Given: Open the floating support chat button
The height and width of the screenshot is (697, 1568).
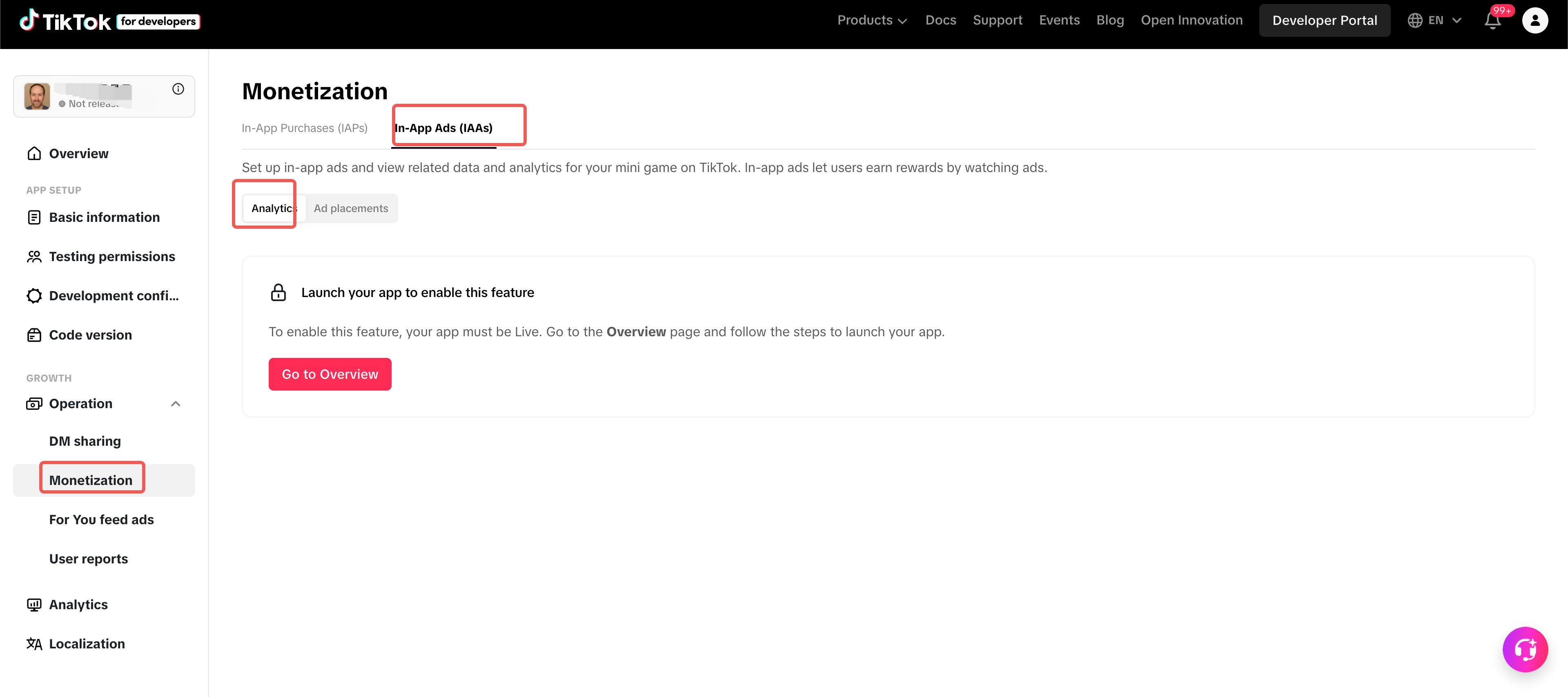Looking at the screenshot, I should [1525, 650].
